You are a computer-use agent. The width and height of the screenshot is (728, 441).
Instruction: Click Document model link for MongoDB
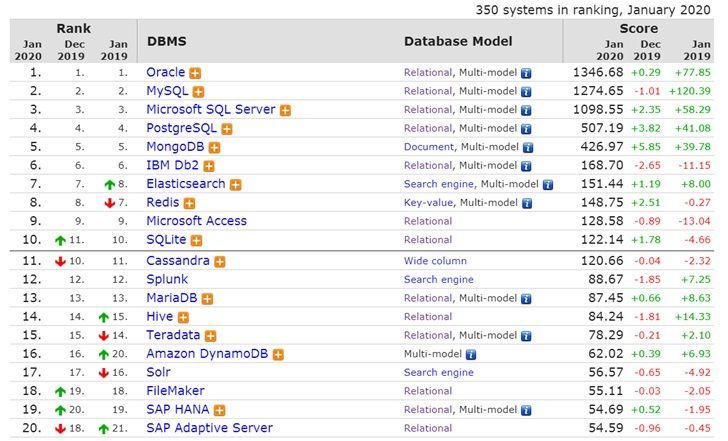429,147
